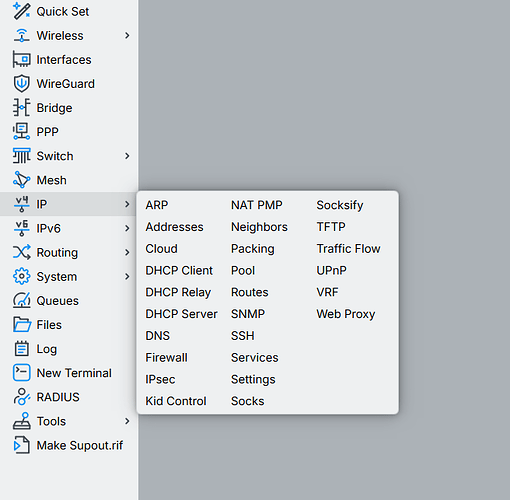This screenshot has width=510, height=500.
Task: Open DHCP Client entry
Action: 179,270
